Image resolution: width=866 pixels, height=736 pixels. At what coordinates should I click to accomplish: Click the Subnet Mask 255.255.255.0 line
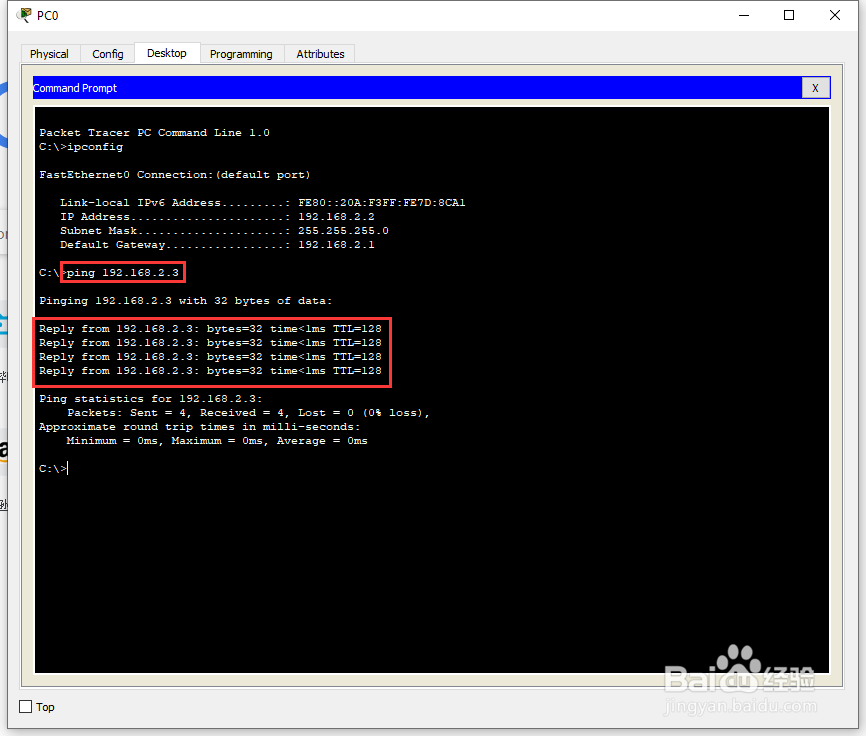click(224, 231)
